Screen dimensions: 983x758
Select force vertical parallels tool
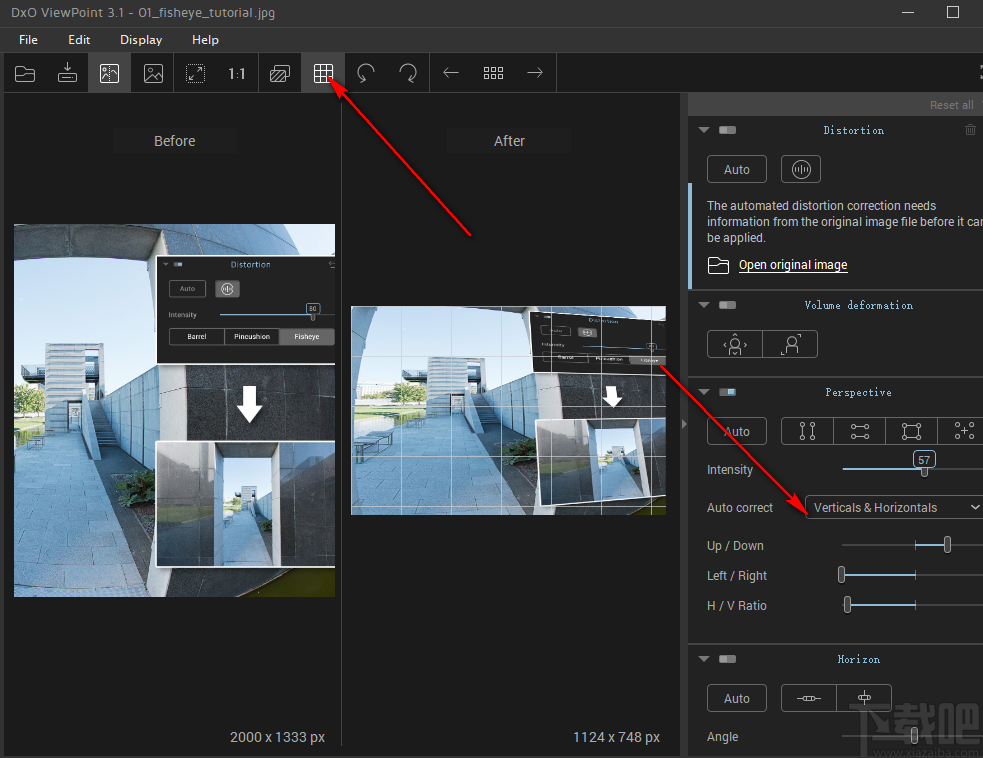pos(807,431)
